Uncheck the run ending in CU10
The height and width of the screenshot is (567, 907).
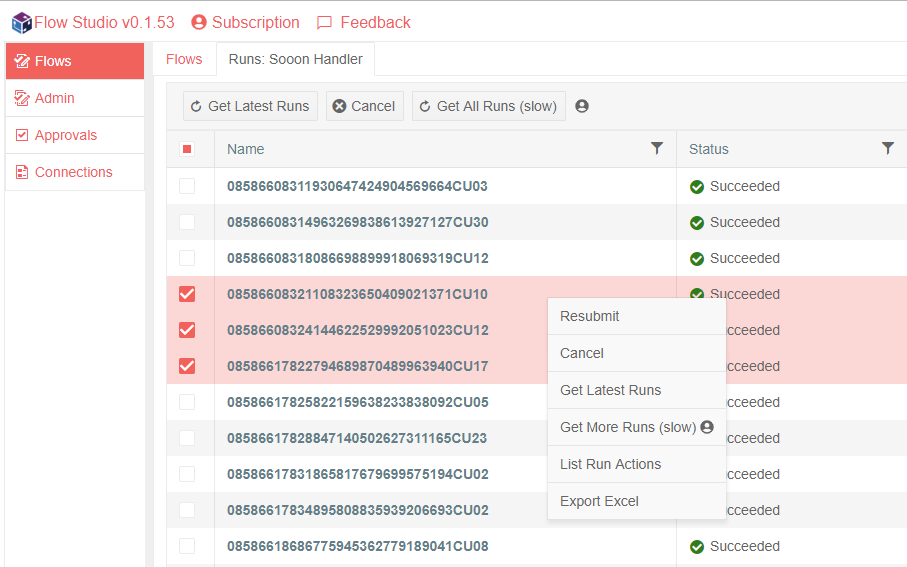187,294
